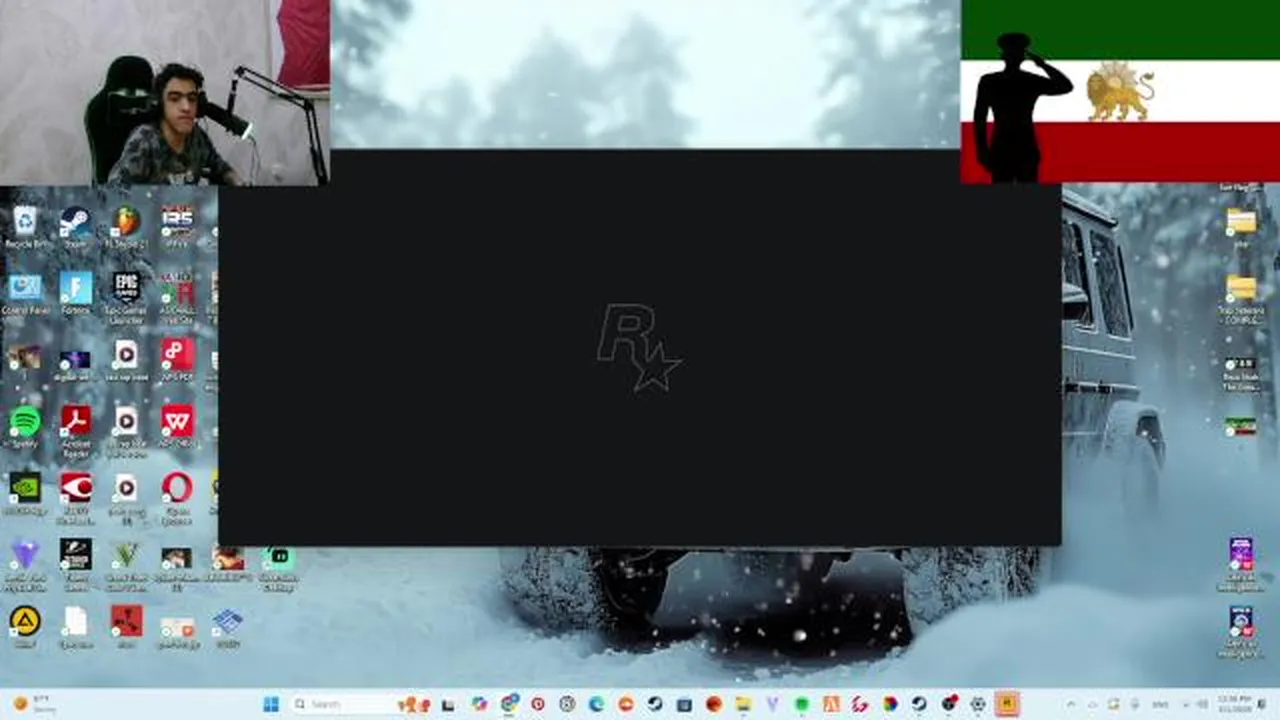Viewport: 1280px width, 720px height.
Task: Open the Recycle Bin desktop icon
Action: [x=25, y=227]
